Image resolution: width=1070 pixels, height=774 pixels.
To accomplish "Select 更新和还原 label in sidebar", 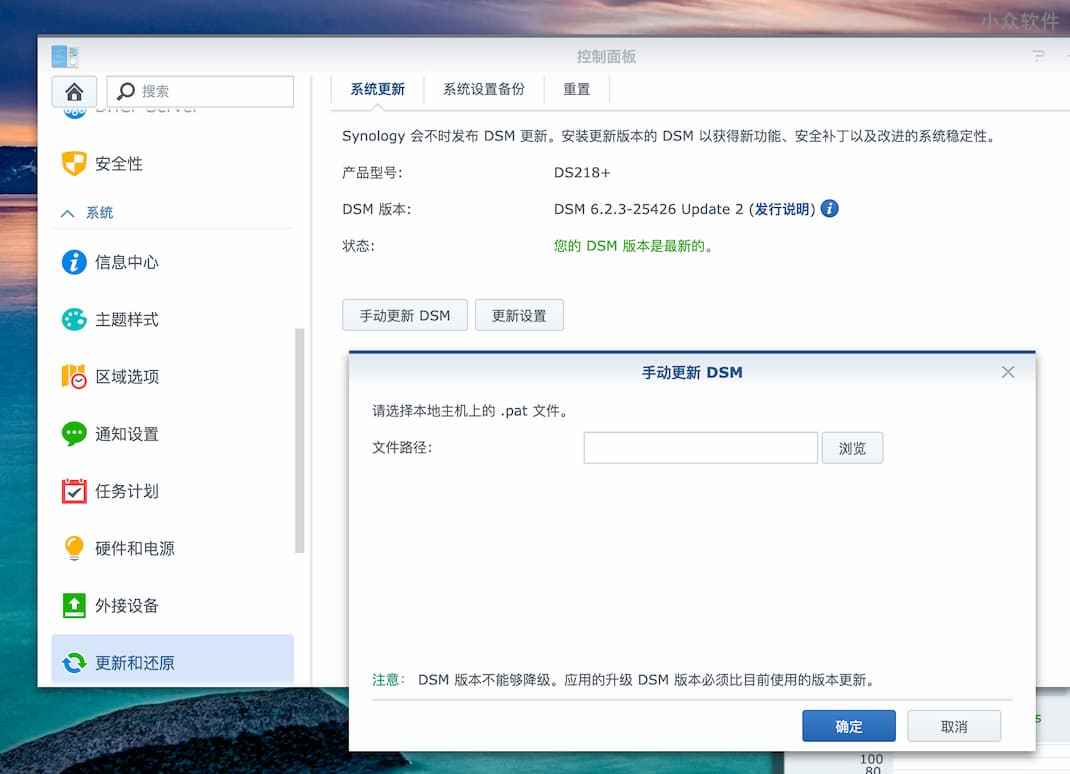I will pyautogui.click(x=135, y=663).
